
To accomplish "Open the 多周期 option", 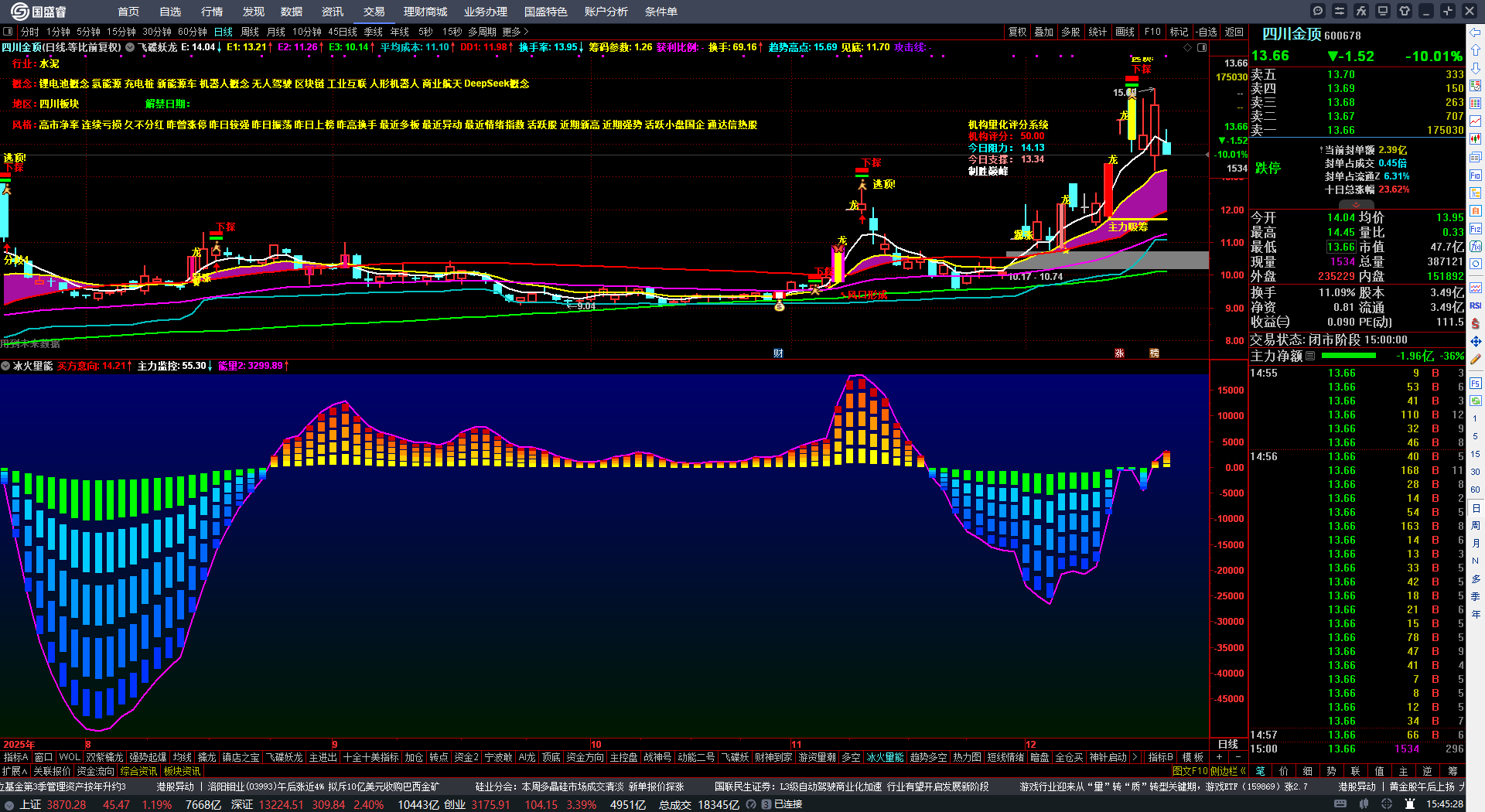I will point(482,32).
